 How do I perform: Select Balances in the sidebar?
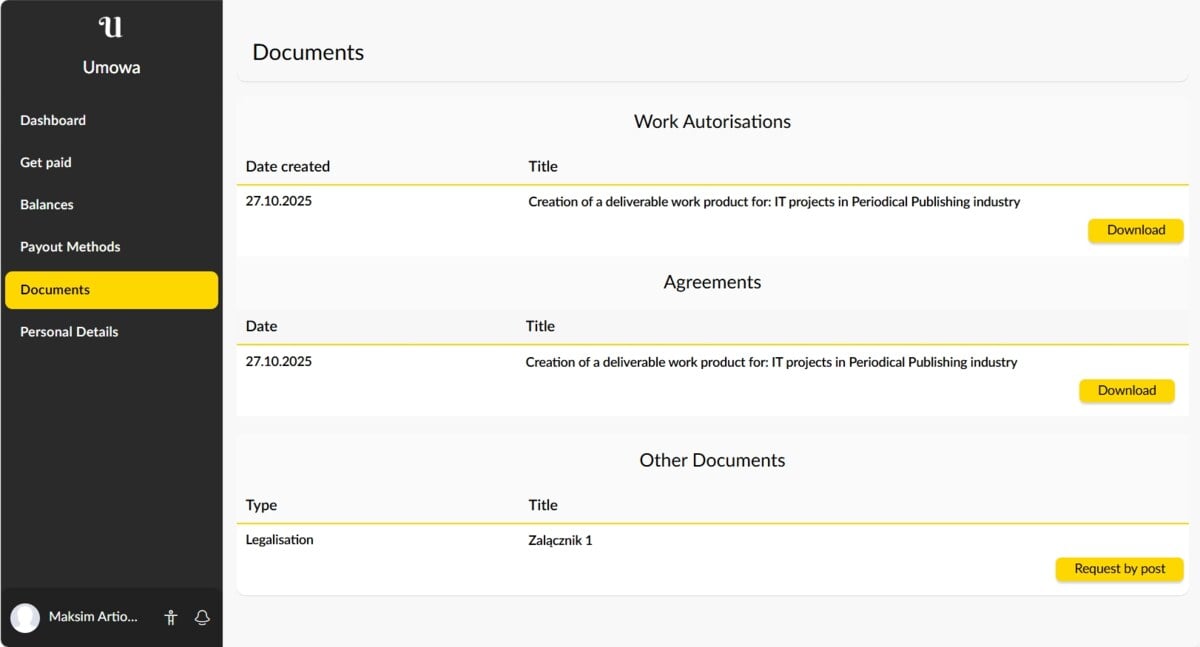click(47, 204)
